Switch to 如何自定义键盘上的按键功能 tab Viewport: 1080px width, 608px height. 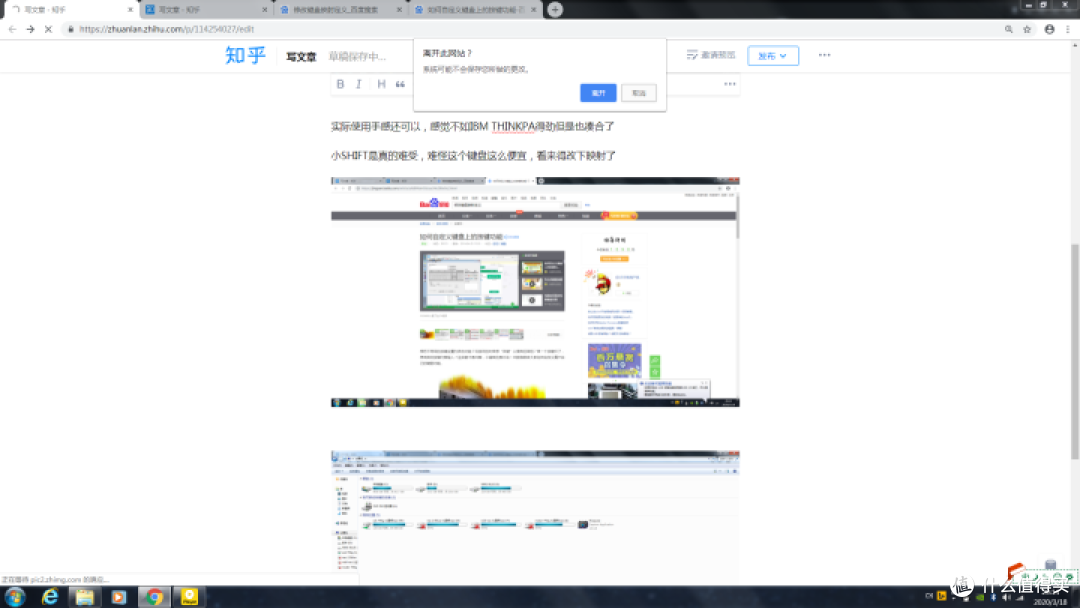click(474, 10)
